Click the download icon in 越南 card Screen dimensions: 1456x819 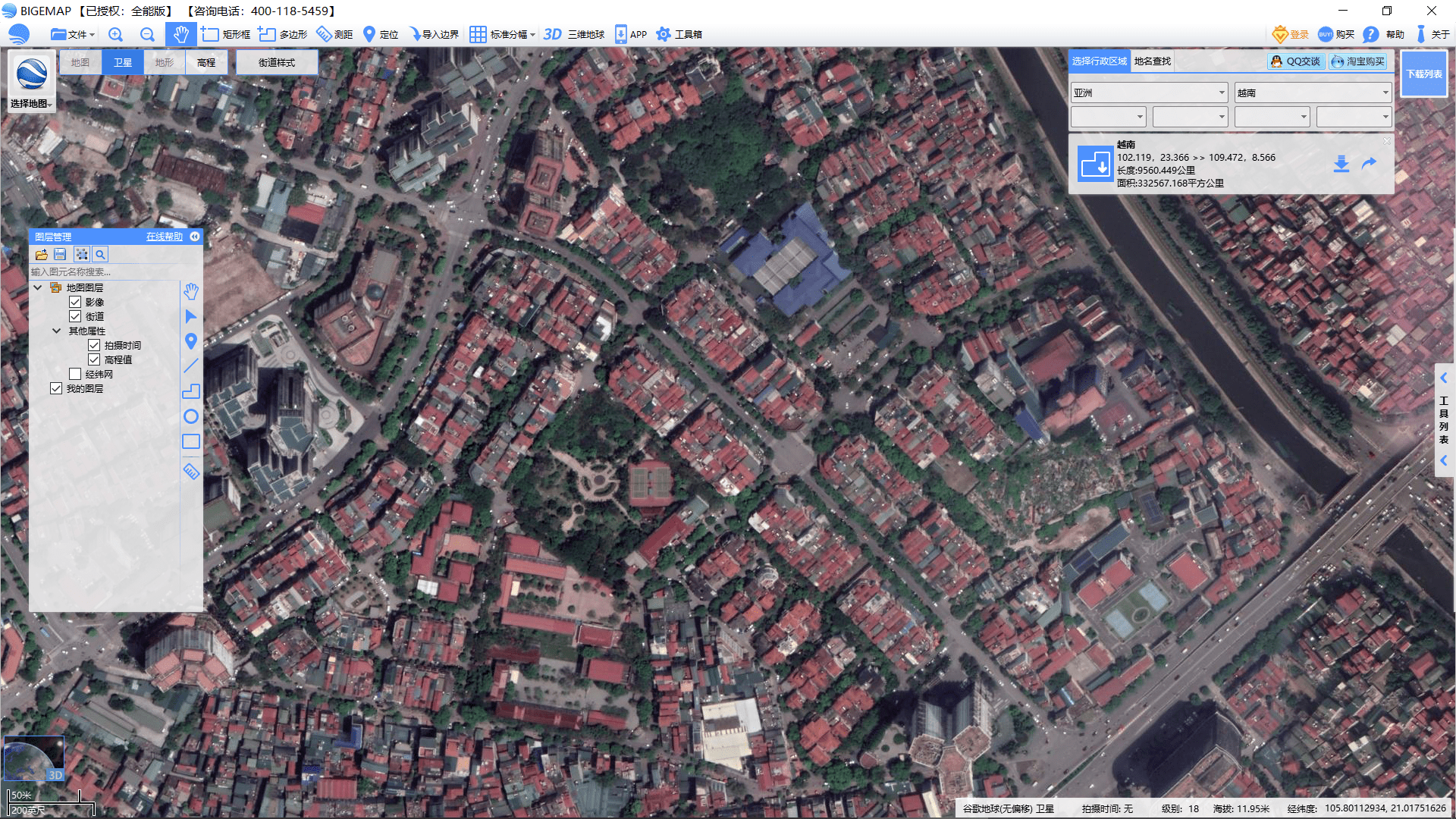pyautogui.click(x=1341, y=164)
